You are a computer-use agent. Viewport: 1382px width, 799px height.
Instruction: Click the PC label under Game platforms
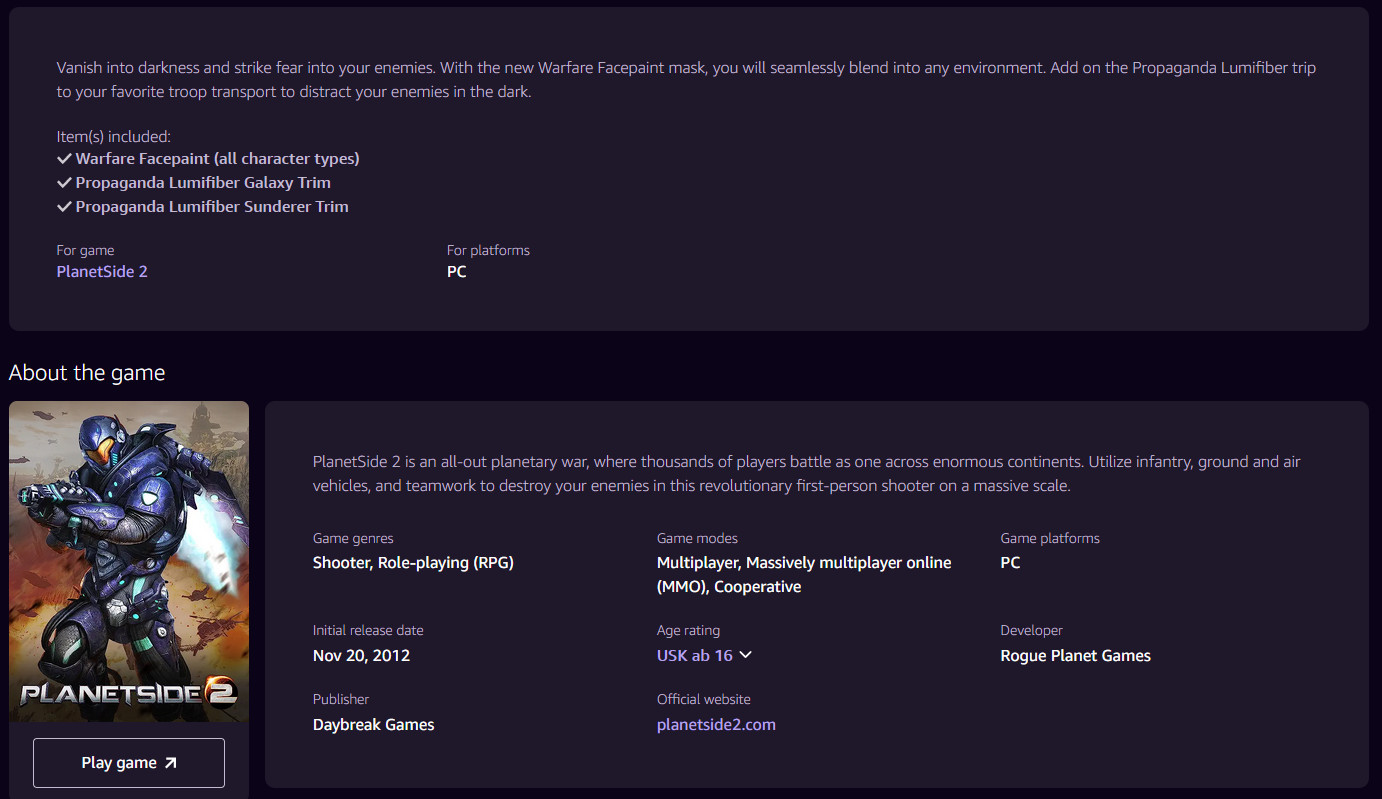coord(1010,563)
